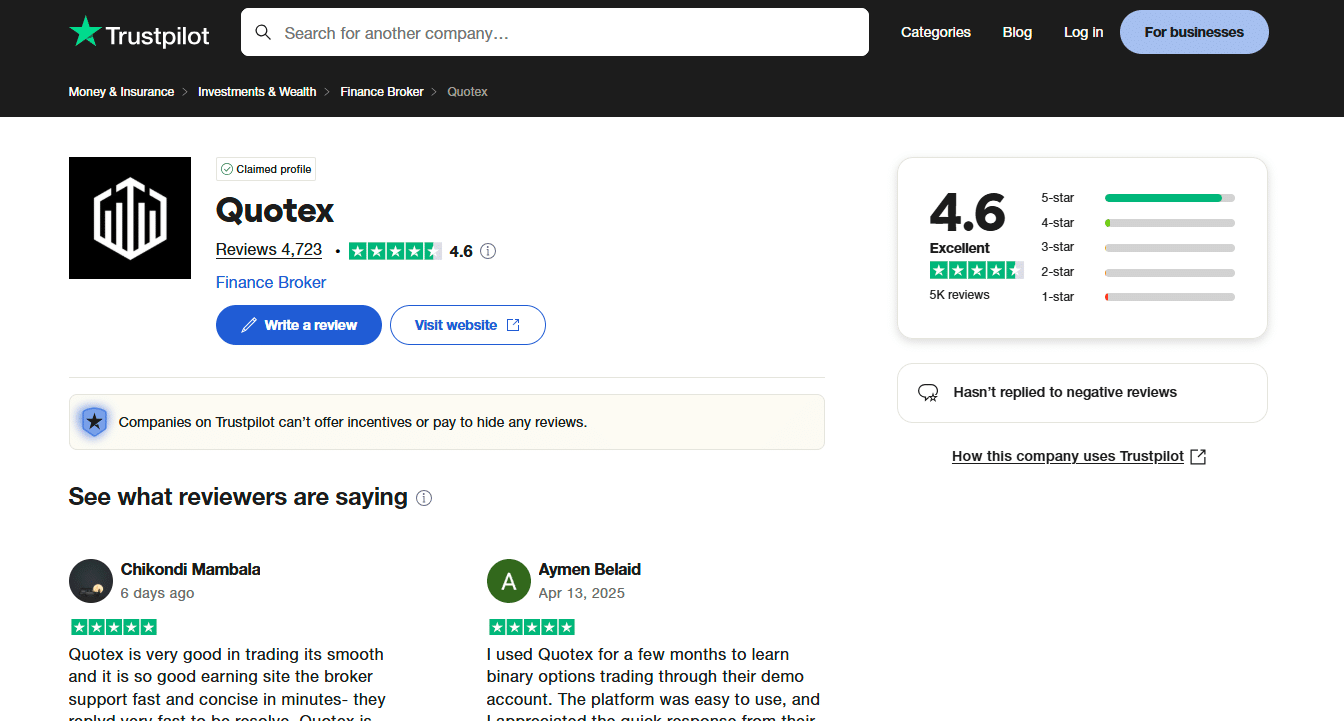
Task: Click the Quotex company title
Action: (275, 211)
